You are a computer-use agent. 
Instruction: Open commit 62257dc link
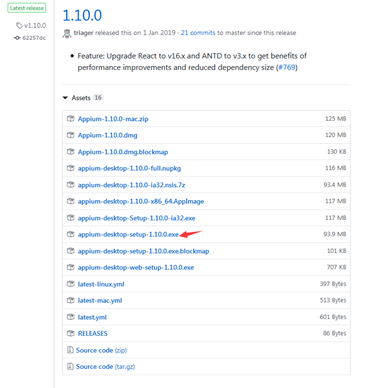[34, 38]
